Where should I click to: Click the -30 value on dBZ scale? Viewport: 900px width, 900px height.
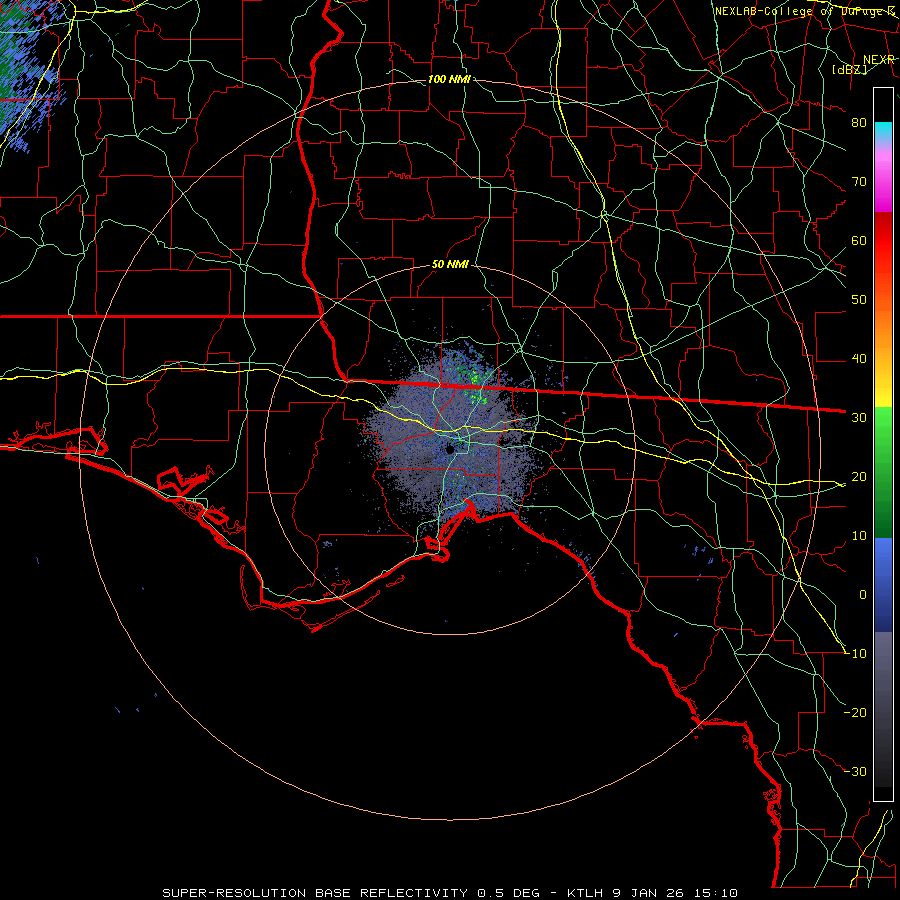pos(855,772)
